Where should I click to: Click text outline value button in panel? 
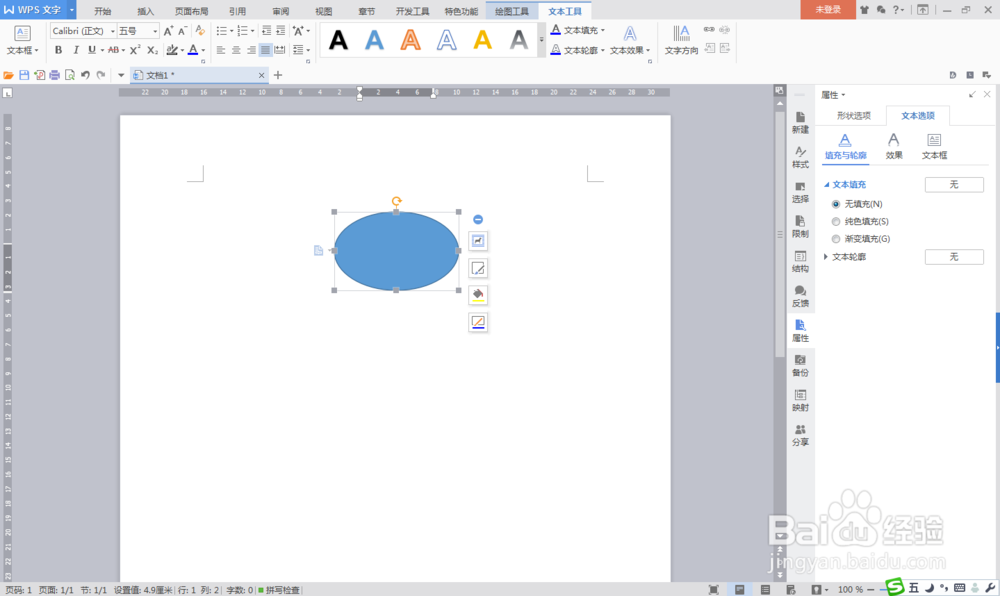954,257
